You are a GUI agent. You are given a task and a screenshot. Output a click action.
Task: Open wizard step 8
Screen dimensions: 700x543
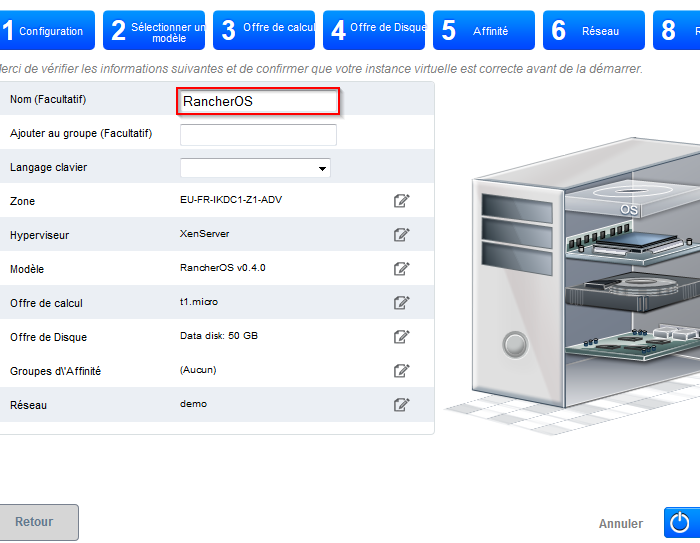coord(678,31)
